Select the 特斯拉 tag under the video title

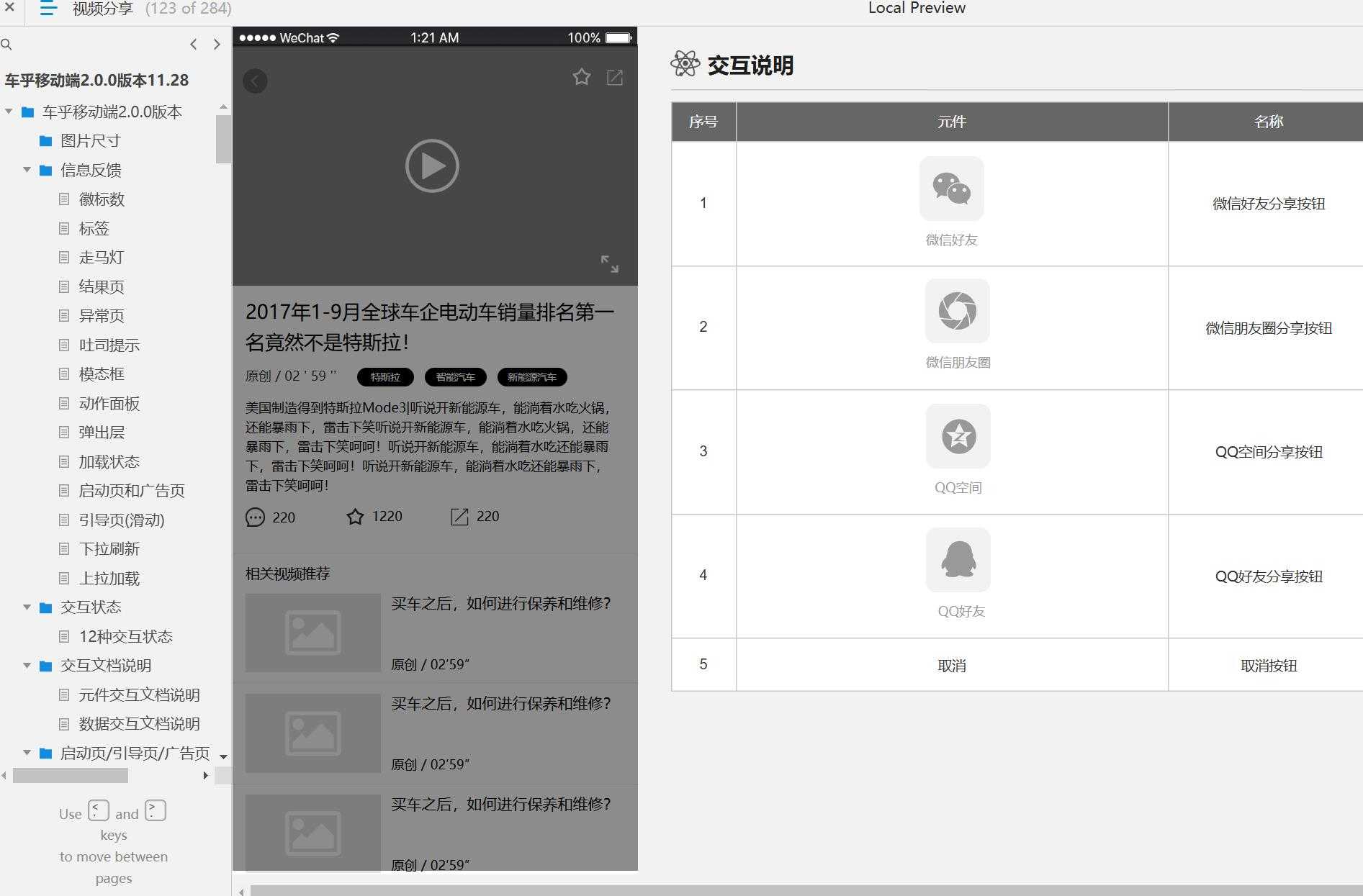pos(385,376)
